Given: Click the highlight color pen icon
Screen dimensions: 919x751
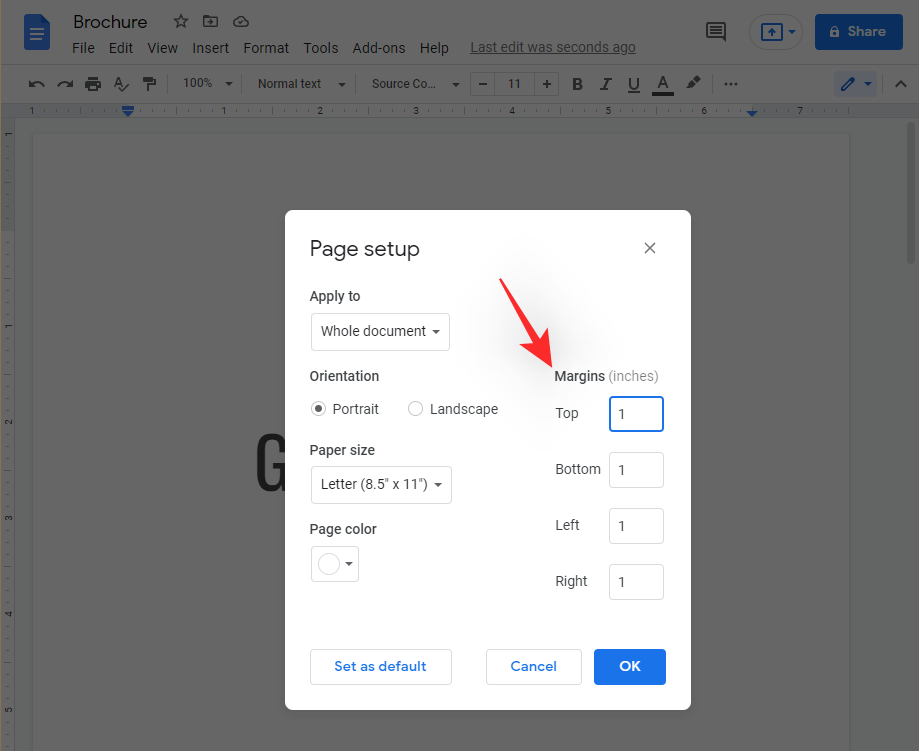Looking at the screenshot, I should coord(693,84).
